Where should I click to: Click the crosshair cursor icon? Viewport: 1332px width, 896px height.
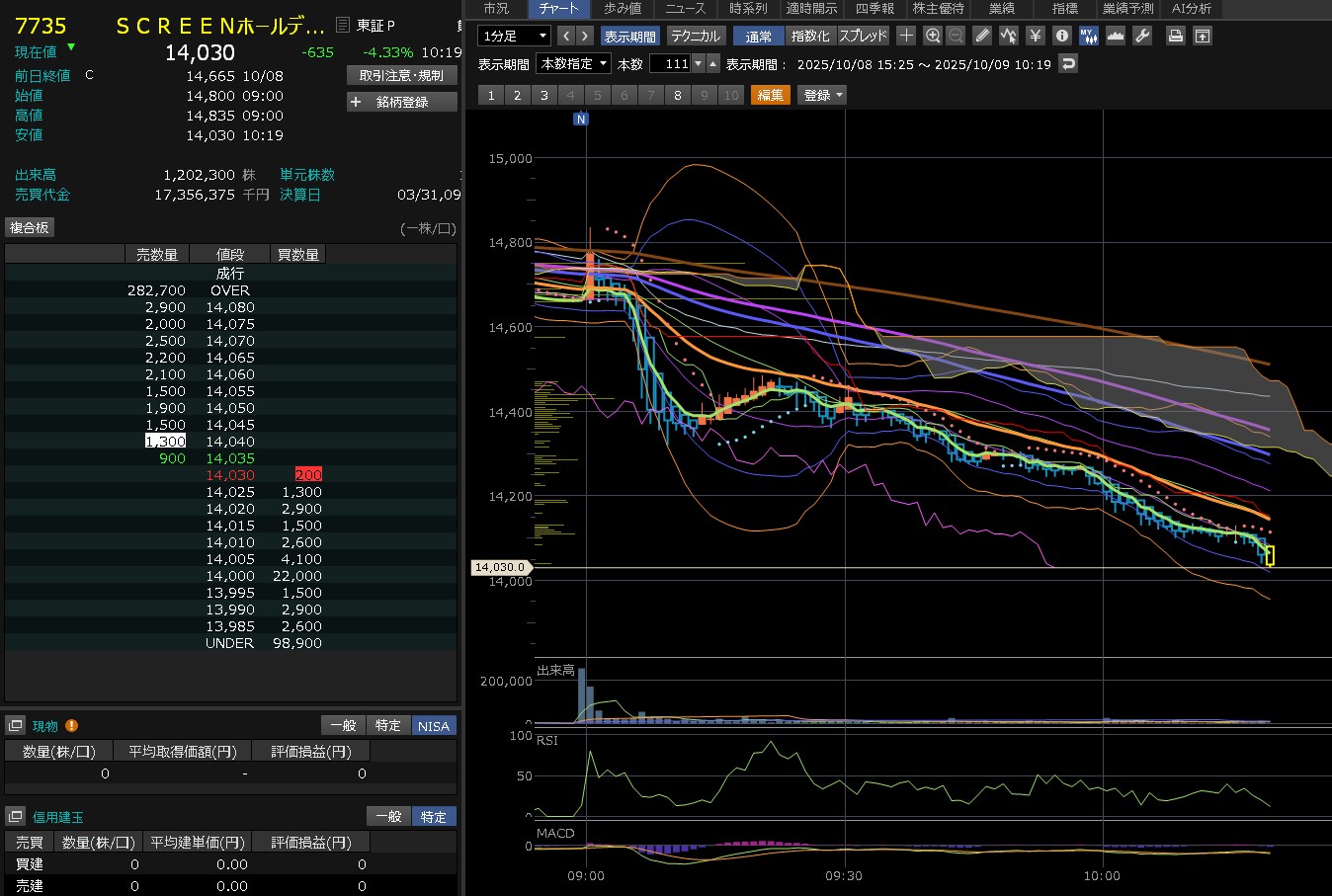pyautogui.click(x=906, y=36)
